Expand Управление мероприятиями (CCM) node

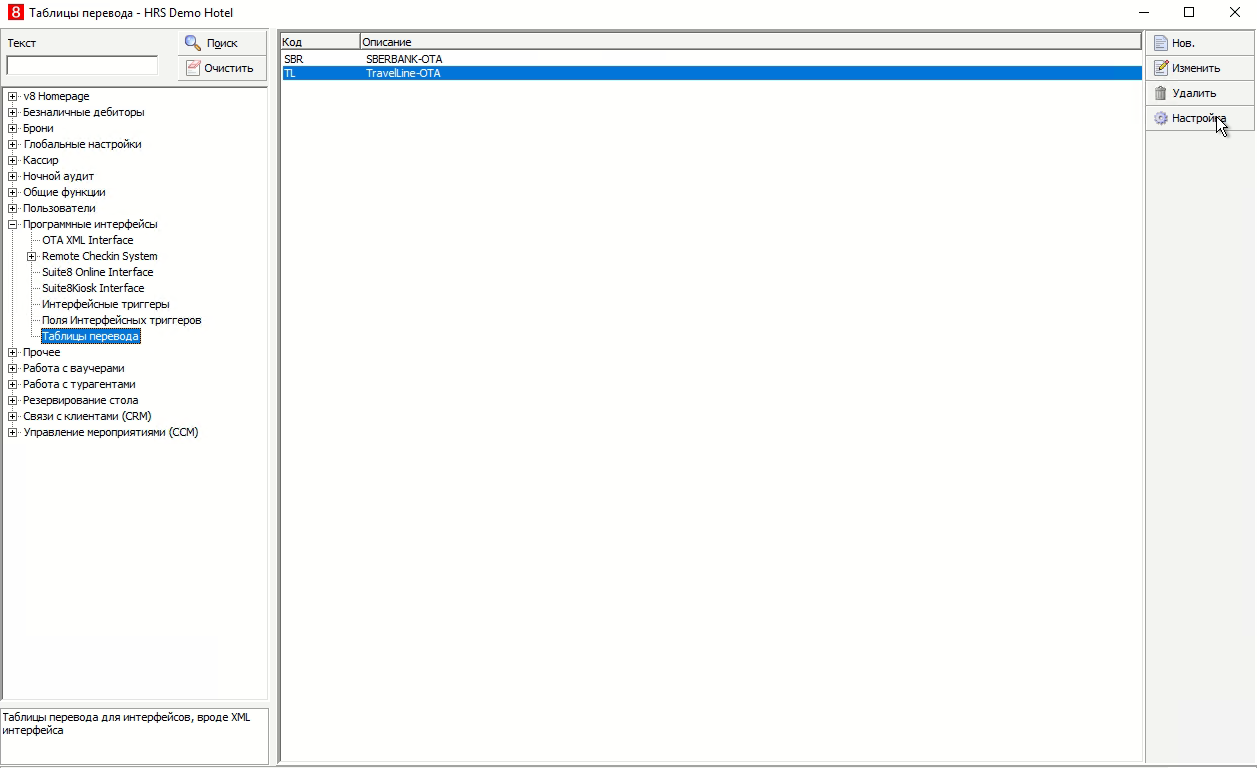pyautogui.click(x=13, y=432)
